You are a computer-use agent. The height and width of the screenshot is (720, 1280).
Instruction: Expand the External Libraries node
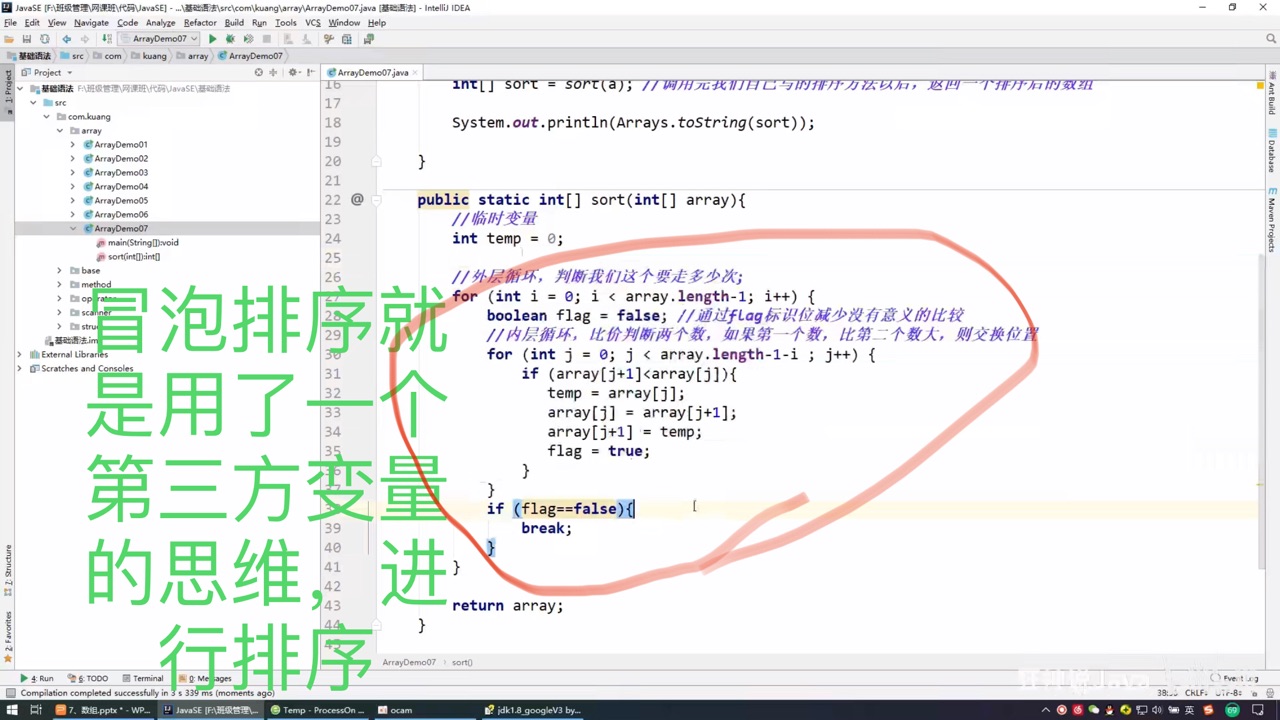point(20,354)
